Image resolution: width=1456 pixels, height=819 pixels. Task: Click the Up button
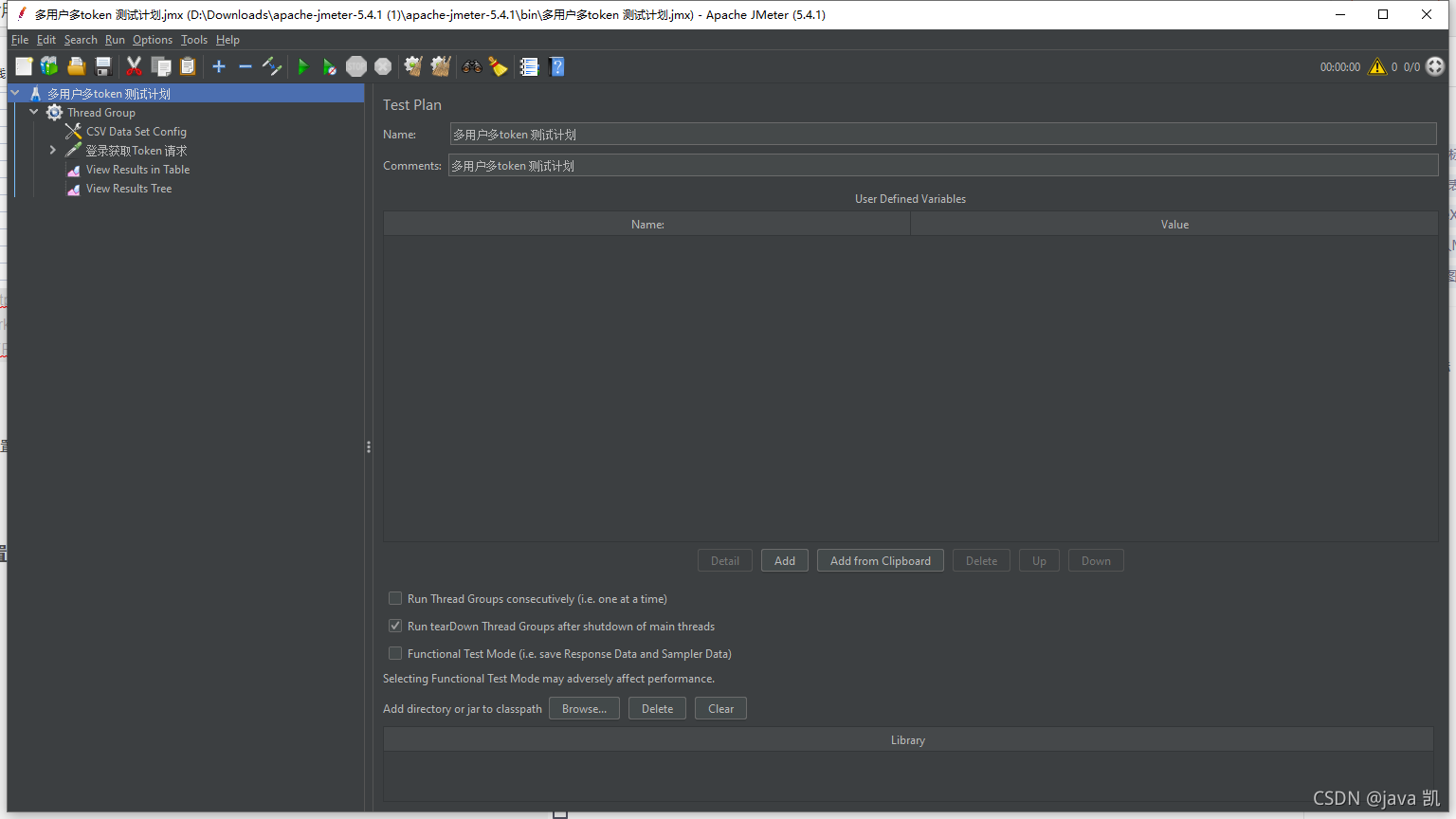pos(1039,560)
